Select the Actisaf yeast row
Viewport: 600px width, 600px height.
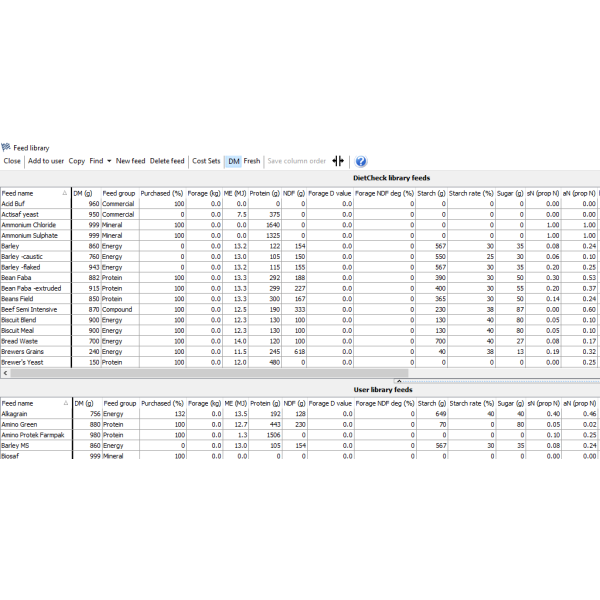[300, 215]
